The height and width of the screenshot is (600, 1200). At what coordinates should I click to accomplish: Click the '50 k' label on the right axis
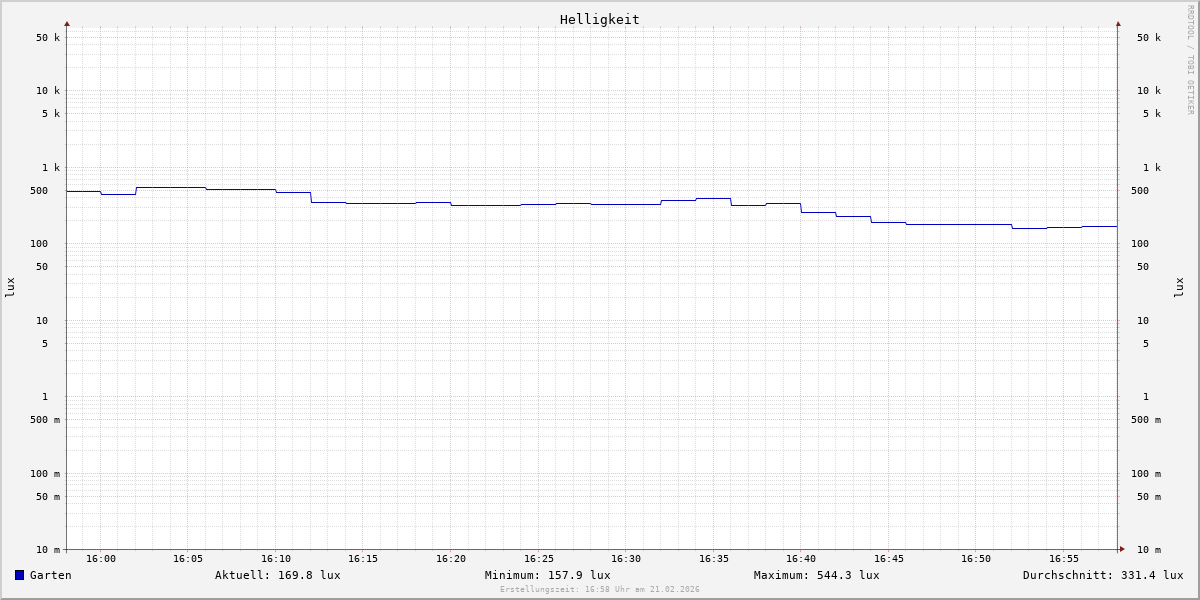1149,38
